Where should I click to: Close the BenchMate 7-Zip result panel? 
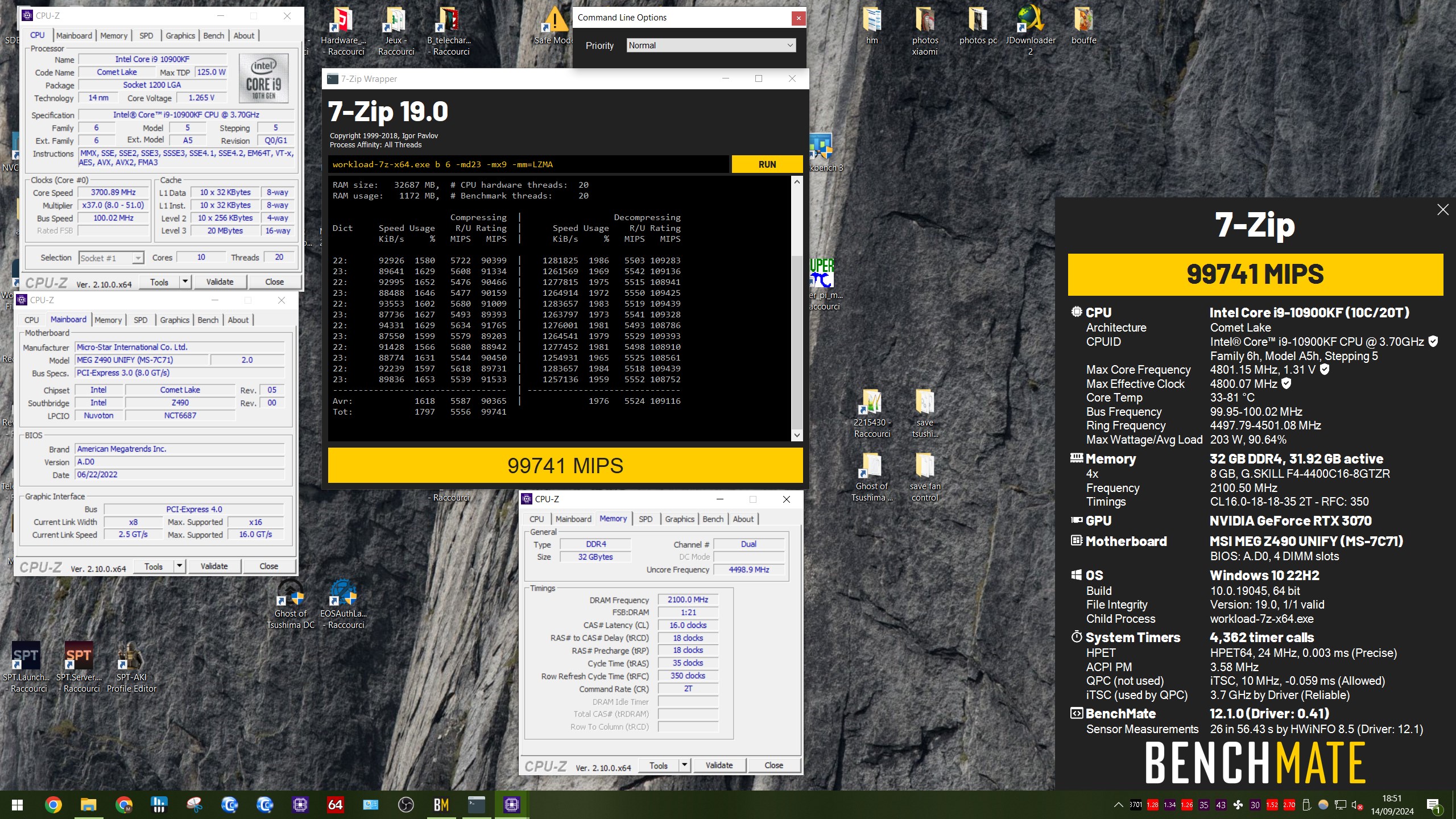[x=1442, y=210]
